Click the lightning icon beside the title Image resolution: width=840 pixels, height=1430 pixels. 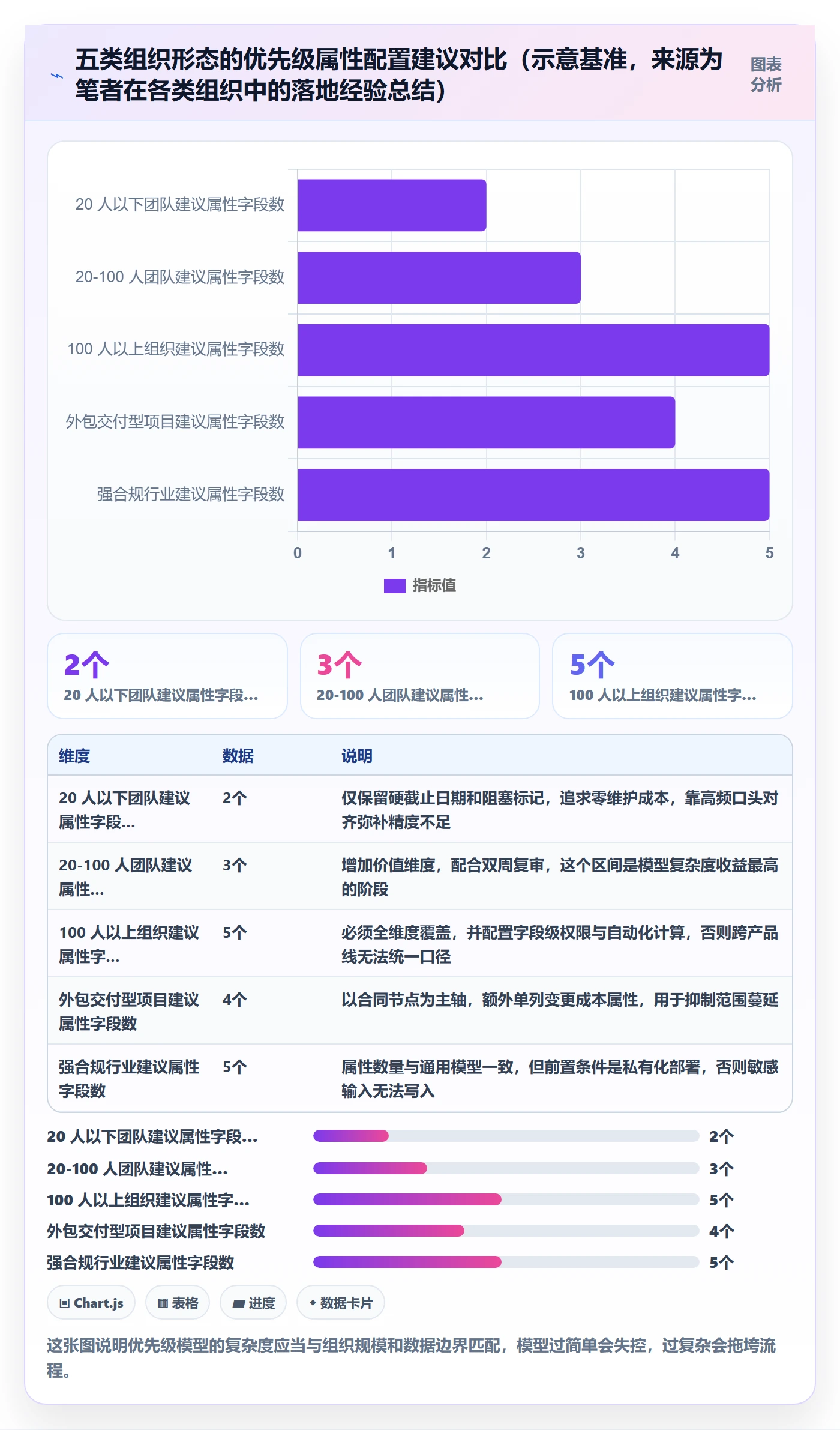[56, 76]
